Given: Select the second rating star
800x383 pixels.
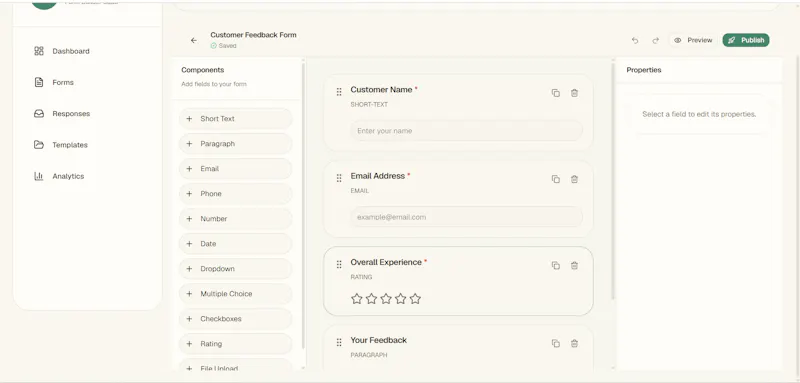Looking at the screenshot, I should click(371, 299).
